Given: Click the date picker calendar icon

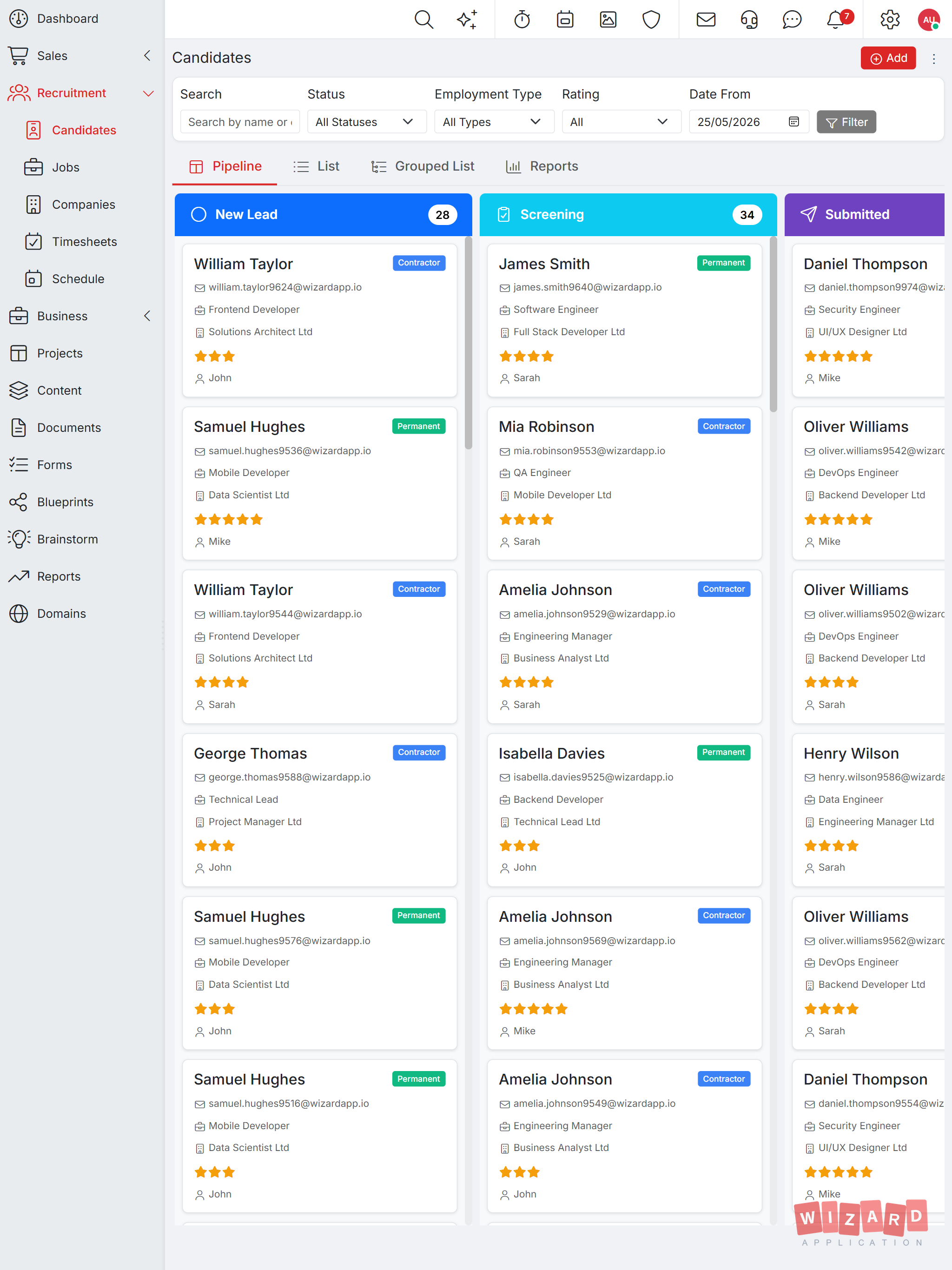Looking at the screenshot, I should click(793, 122).
